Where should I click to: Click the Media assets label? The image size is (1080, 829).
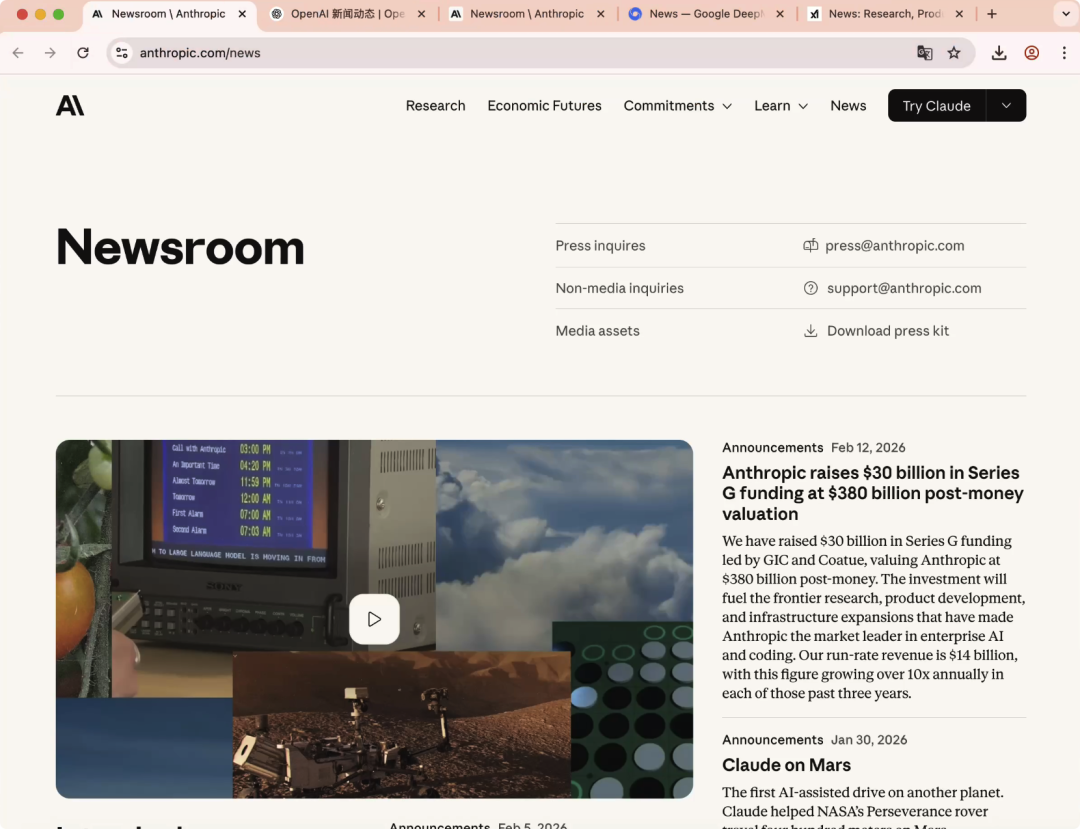point(597,331)
